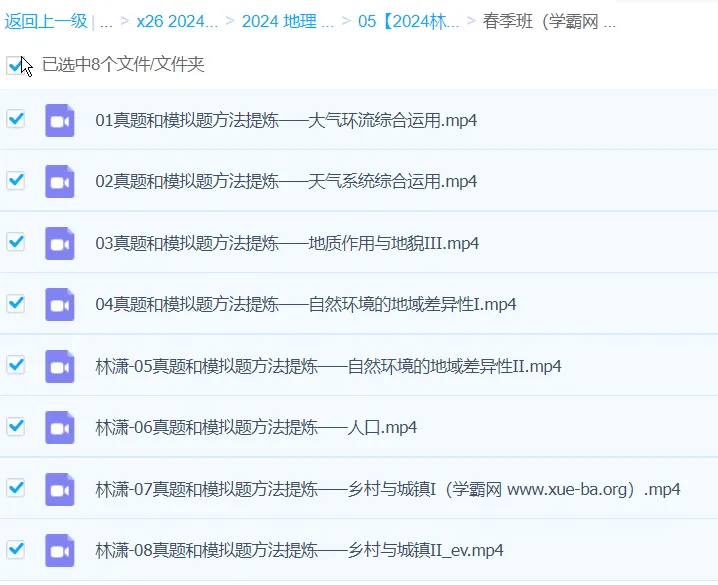The width and height of the screenshot is (718, 585).
Task: Toggle the select-all checkbox beside 已选中8个文件
Action: pyautogui.click(x=15, y=65)
